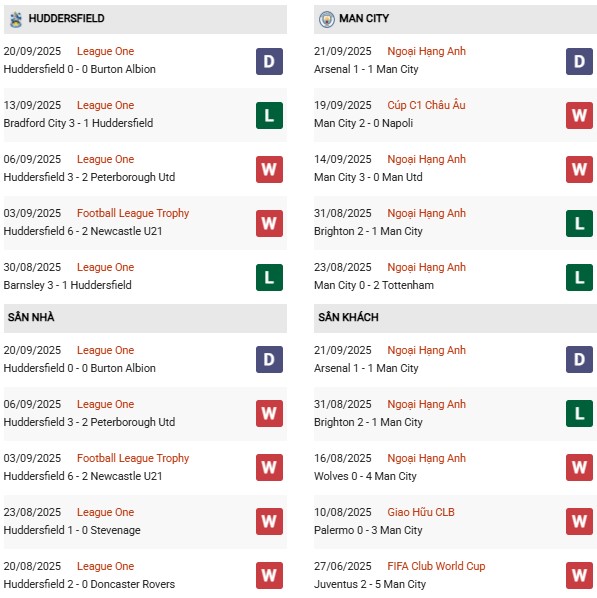Select the MAN CITY team header
Screen dimensions: 597x598
pyautogui.click(x=455, y=19)
